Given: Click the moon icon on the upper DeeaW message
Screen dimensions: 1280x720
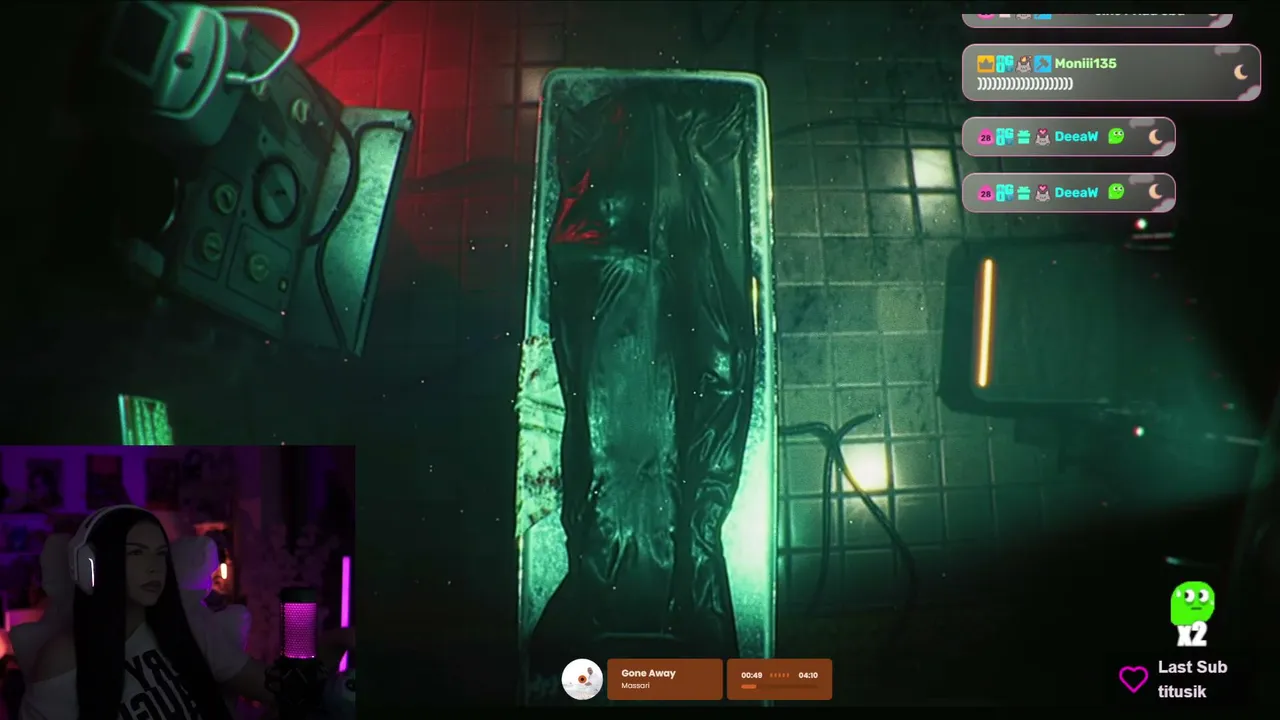Looking at the screenshot, I should [x=1156, y=137].
